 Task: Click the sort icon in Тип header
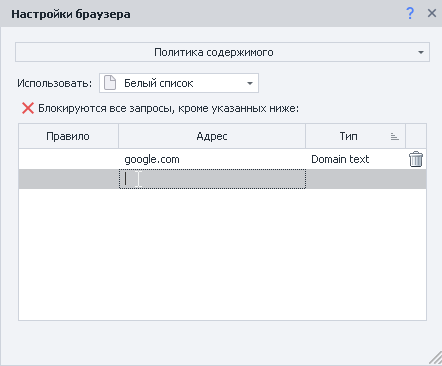click(x=395, y=136)
